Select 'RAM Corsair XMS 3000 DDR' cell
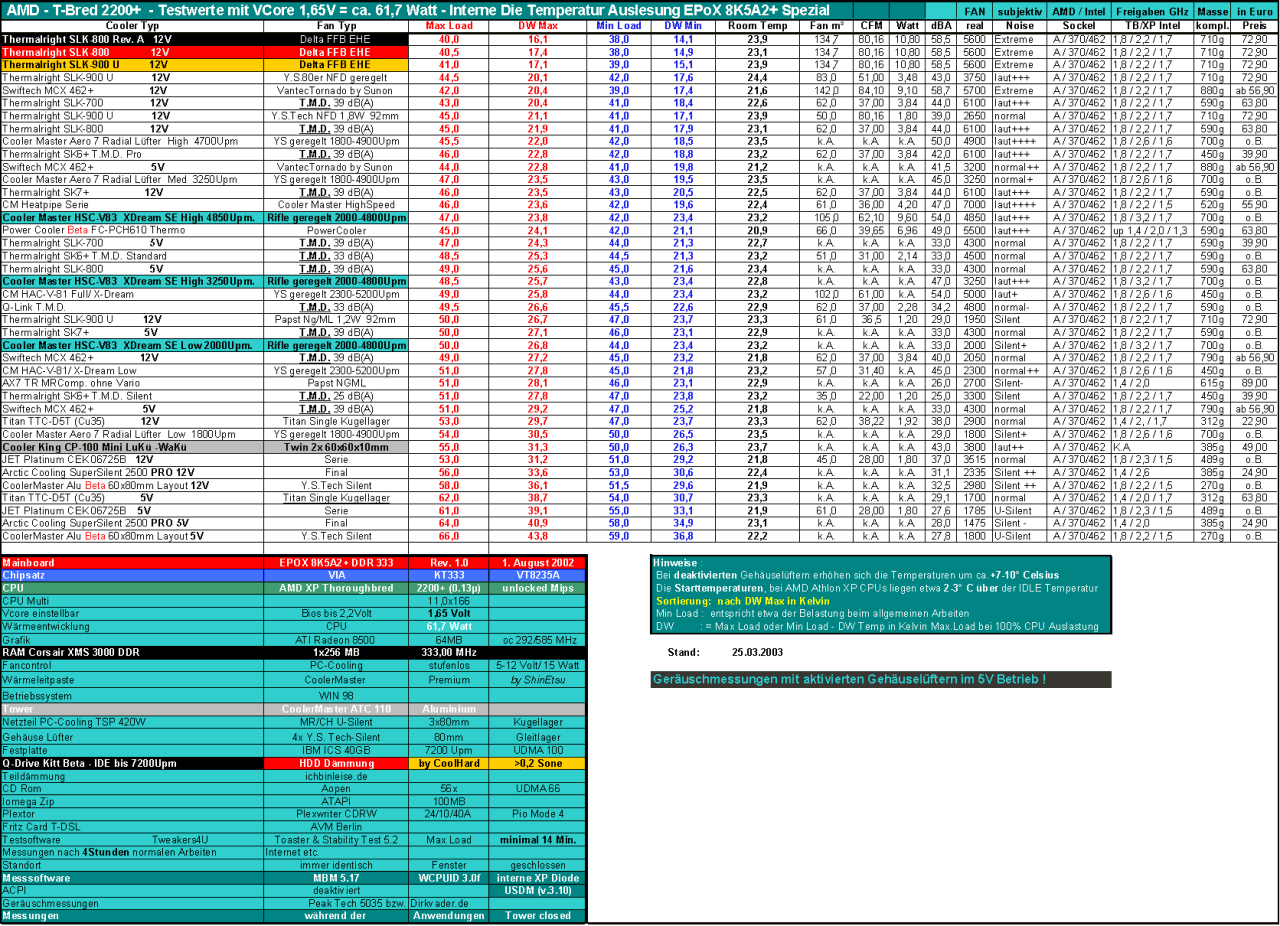 (132, 652)
